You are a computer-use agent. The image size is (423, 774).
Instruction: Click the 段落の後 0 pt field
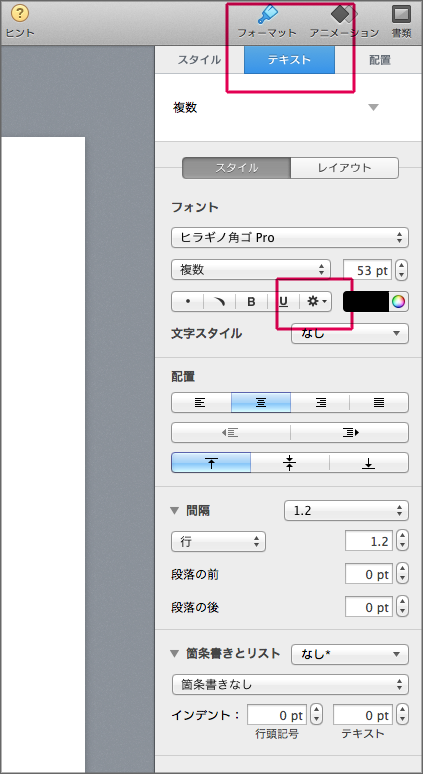tap(369, 606)
